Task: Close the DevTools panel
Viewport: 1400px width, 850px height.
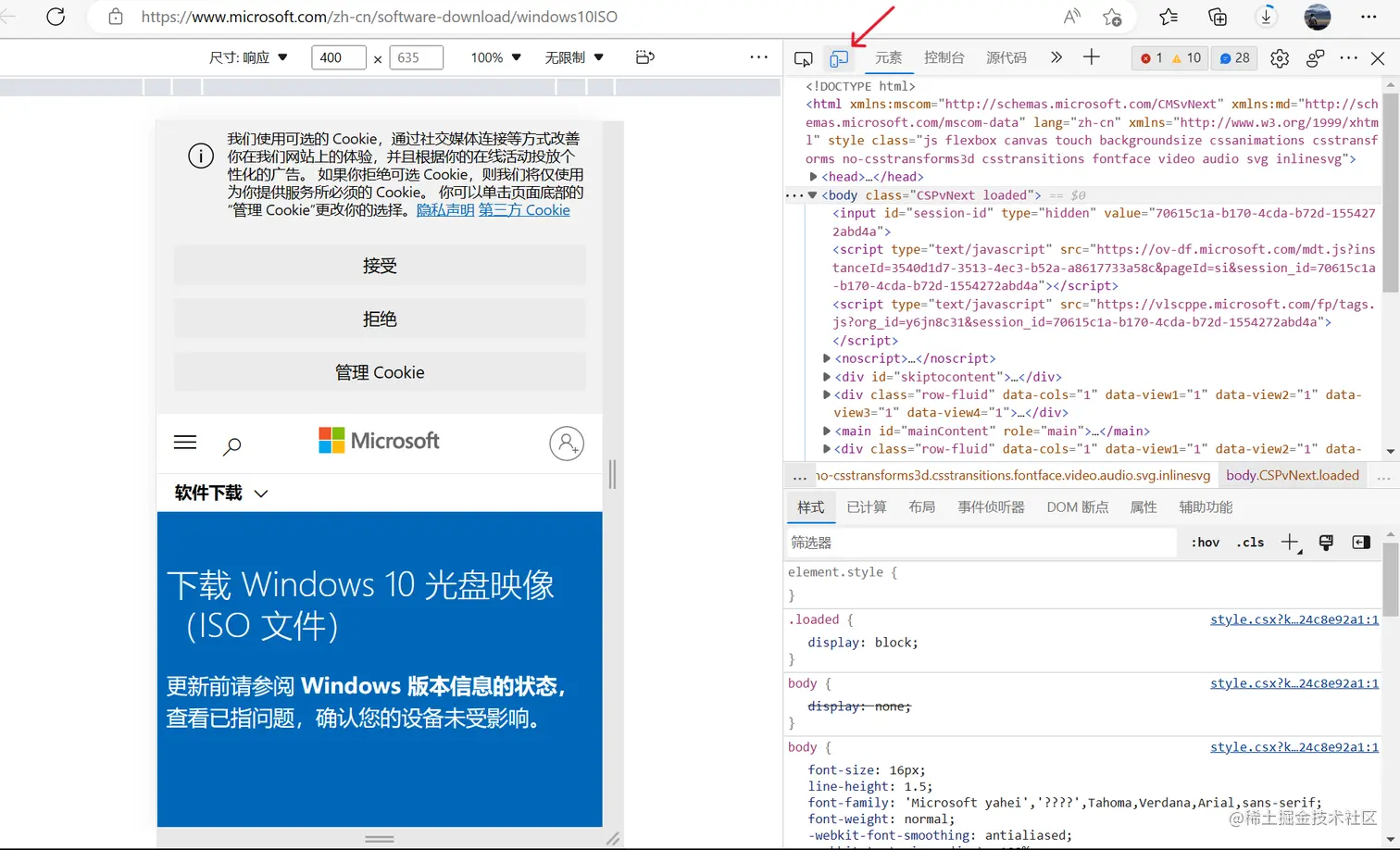Action: tap(1378, 58)
